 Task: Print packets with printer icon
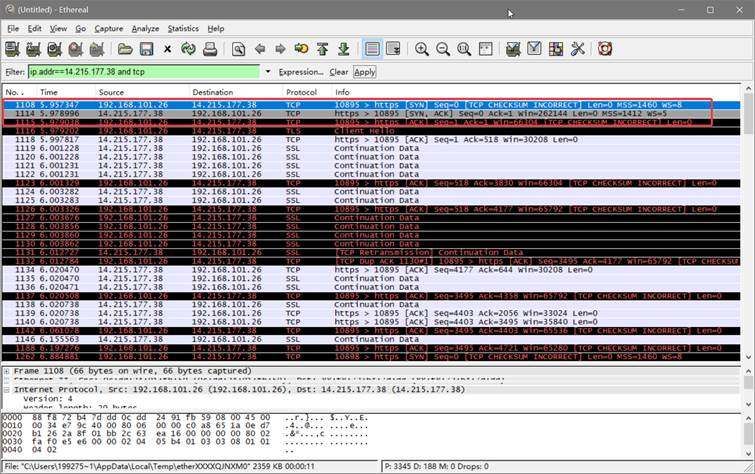click(x=210, y=49)
